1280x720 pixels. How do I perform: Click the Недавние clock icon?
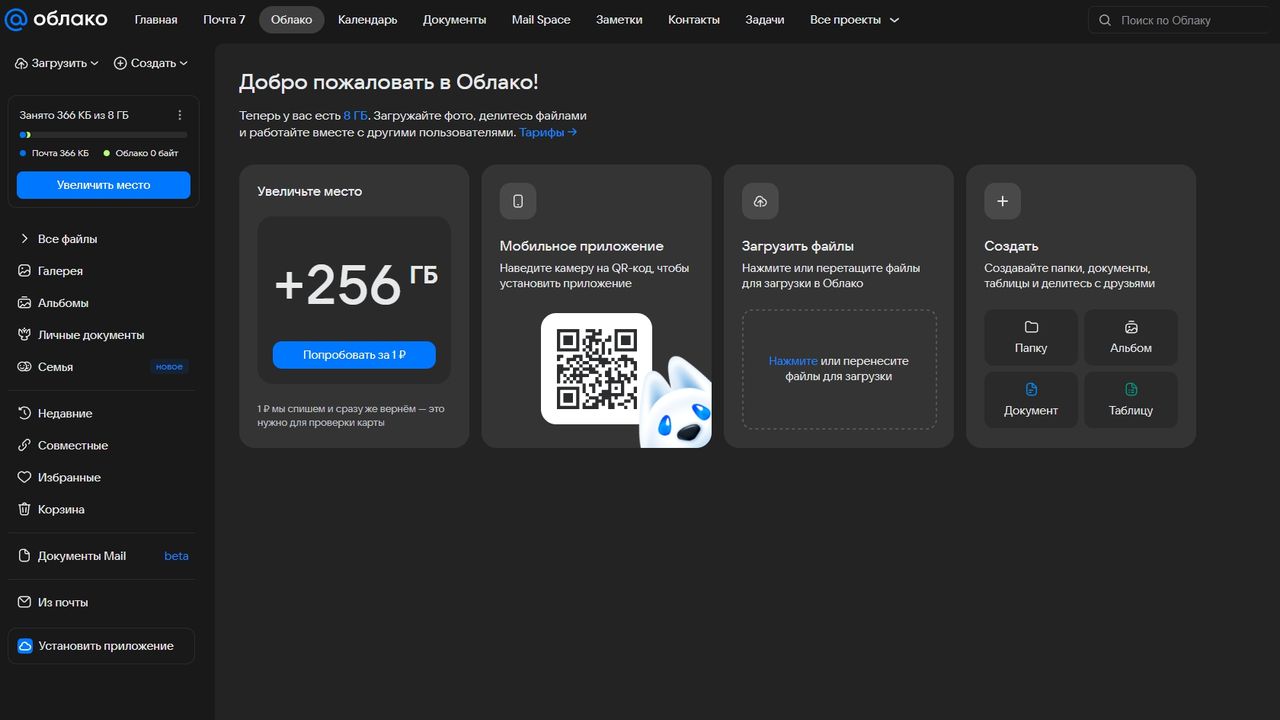(25, 413)
